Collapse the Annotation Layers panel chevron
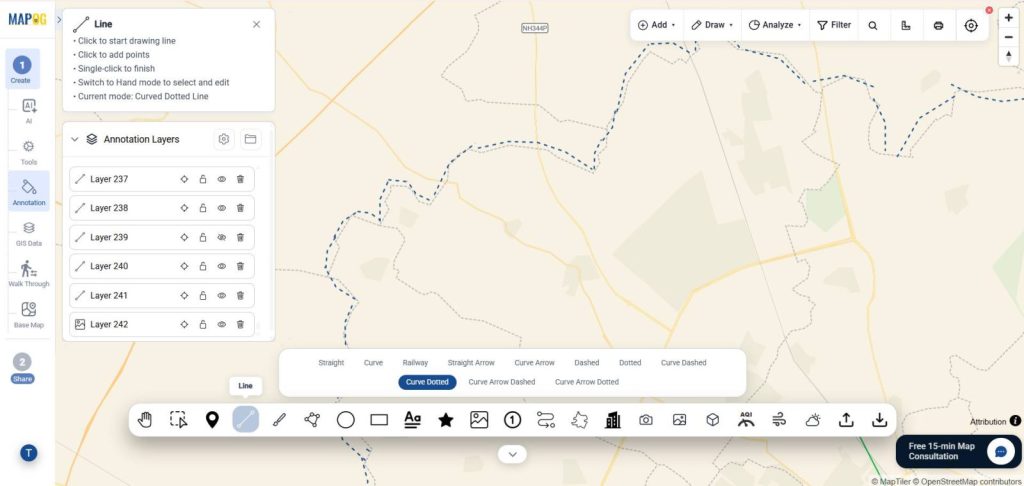Screen dimensions: 1024x486 click(x=74, y=139)
